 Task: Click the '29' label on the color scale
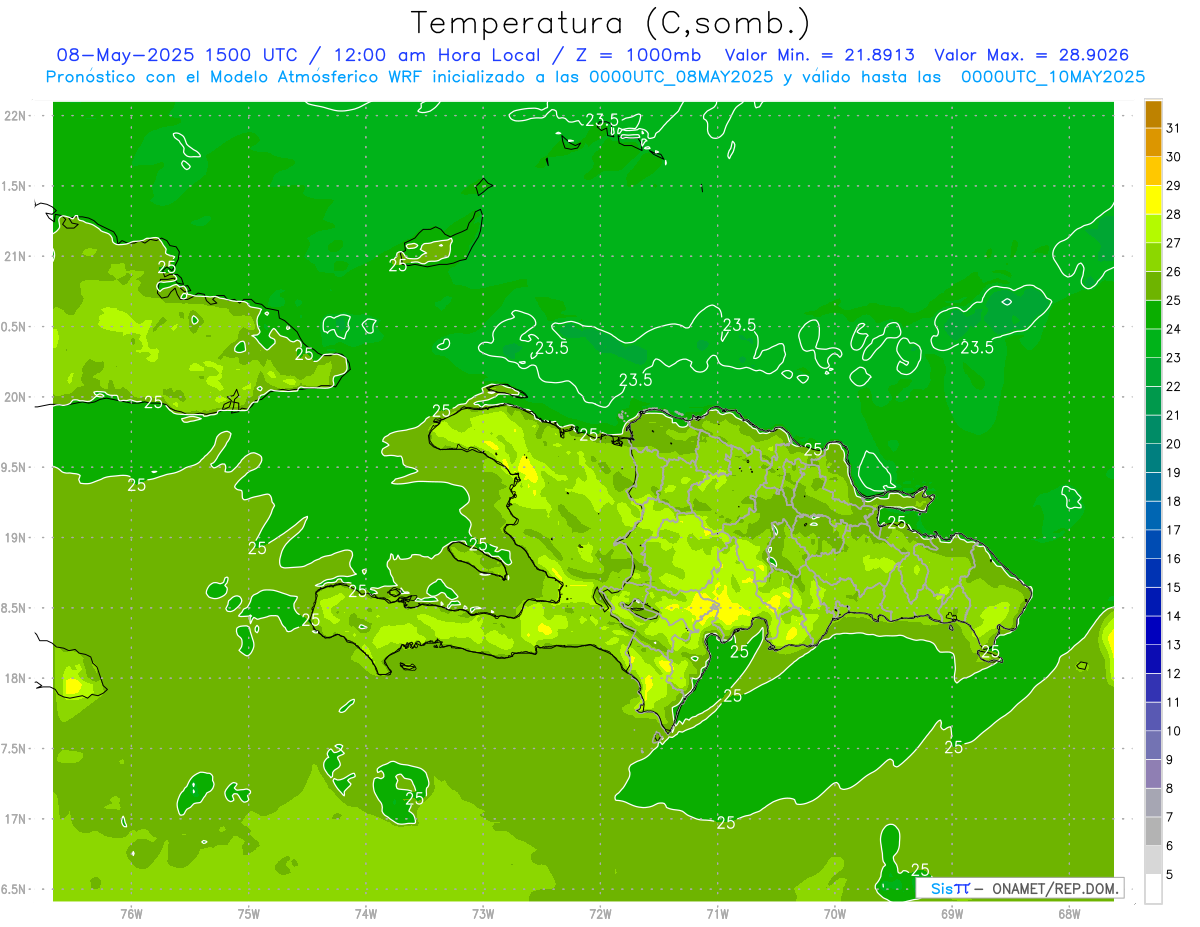point(1173,185)
